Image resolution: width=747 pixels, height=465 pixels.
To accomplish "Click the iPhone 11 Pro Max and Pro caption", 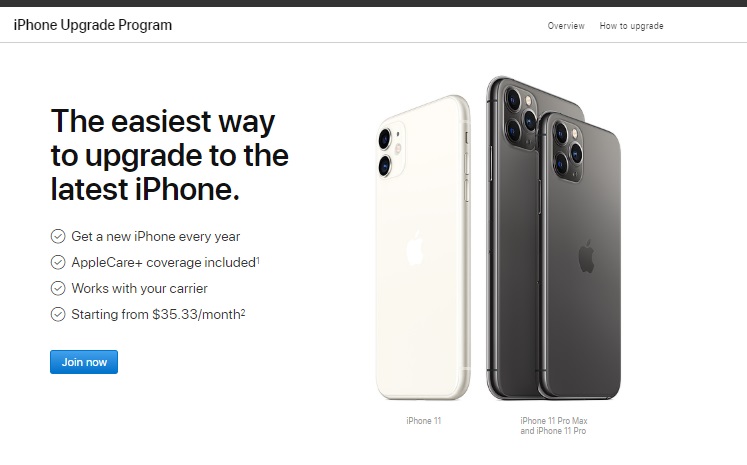I will (554, 426).
